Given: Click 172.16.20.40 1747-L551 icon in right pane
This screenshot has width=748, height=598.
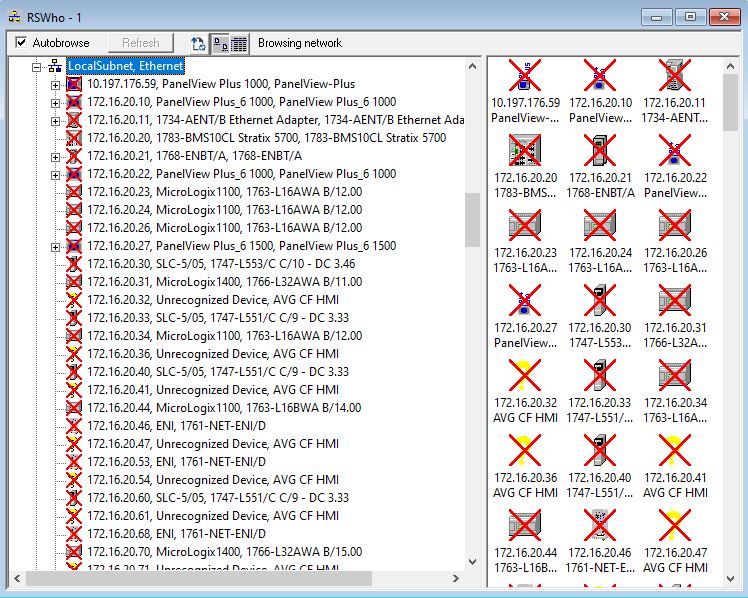Looking at the screenshot, I should [600, 450].
